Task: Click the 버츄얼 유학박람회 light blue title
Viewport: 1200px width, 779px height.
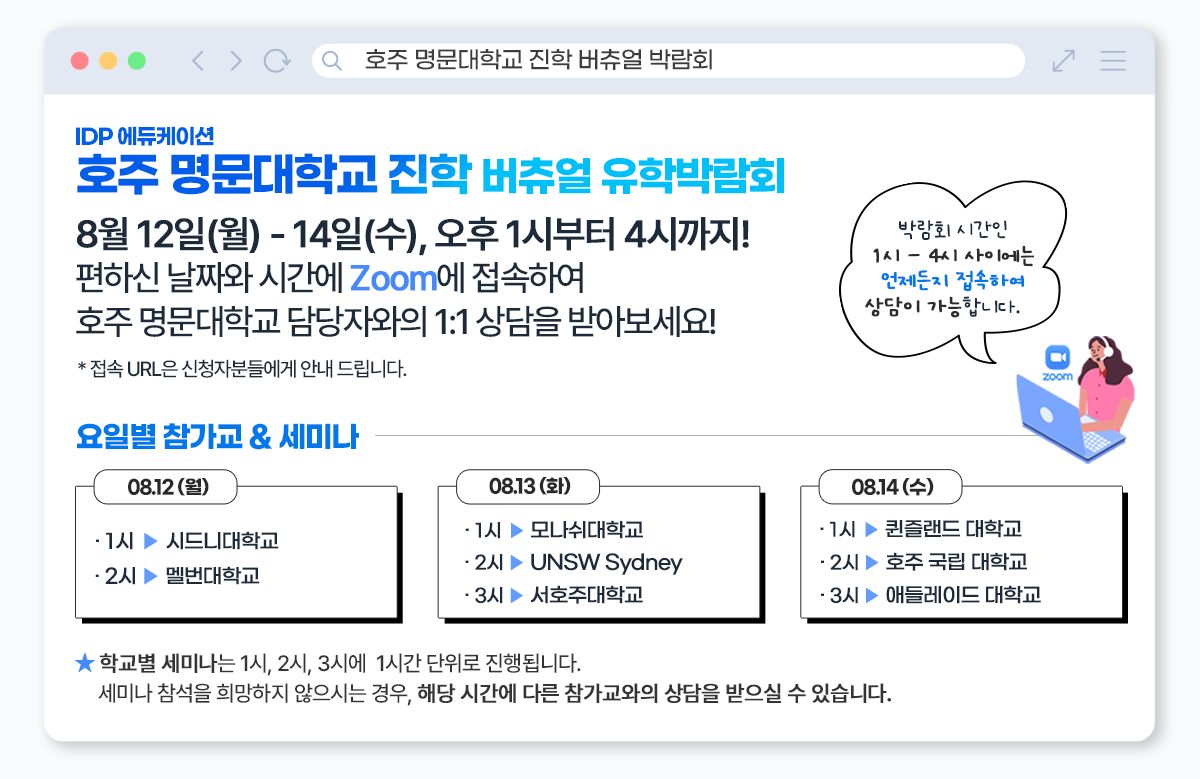Action: (x=633, y=176)
